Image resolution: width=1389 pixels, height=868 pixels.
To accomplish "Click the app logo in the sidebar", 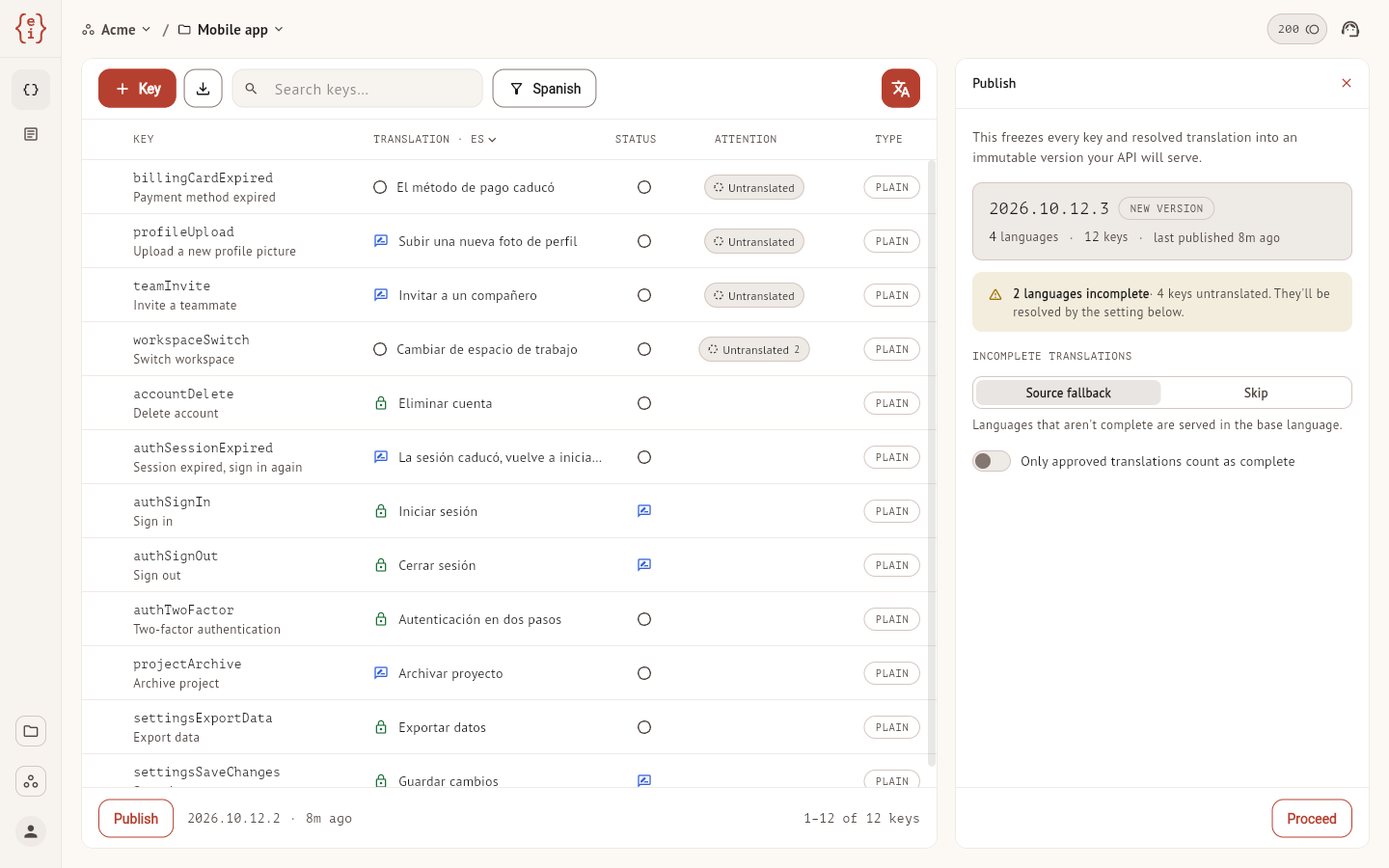I will click(x=31, y=29).
